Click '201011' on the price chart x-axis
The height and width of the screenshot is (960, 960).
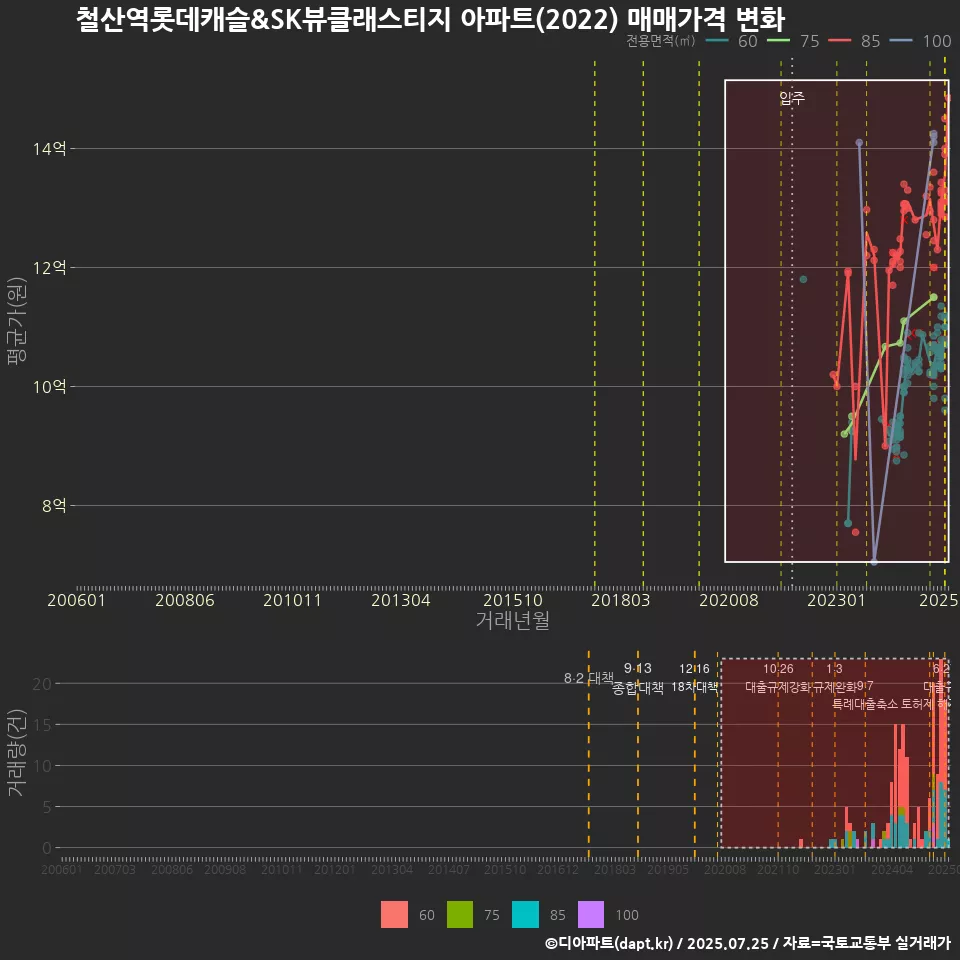(x=293, y=600)
